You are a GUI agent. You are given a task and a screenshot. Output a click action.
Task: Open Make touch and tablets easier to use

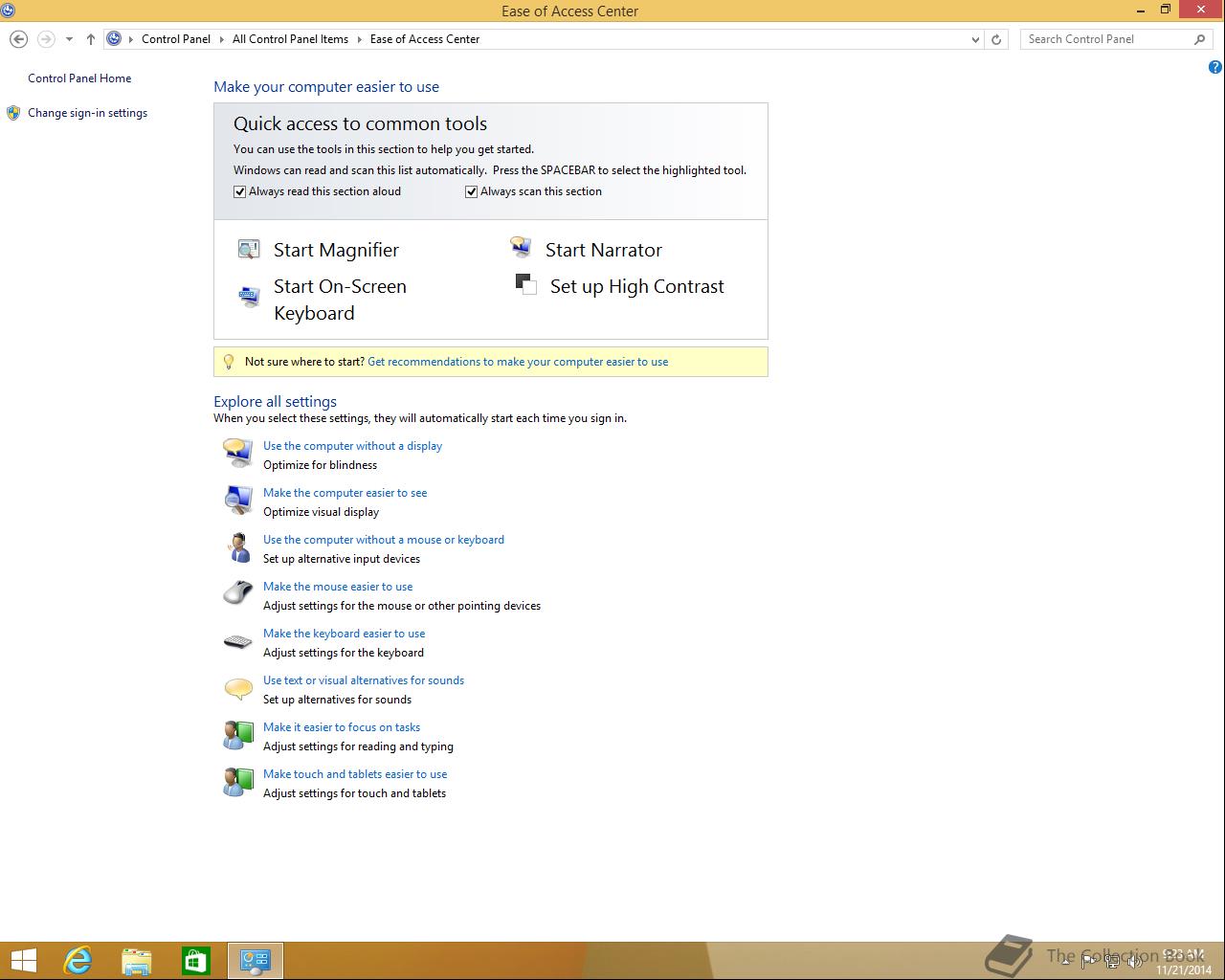pyautogui.click(x=355, y=774)
